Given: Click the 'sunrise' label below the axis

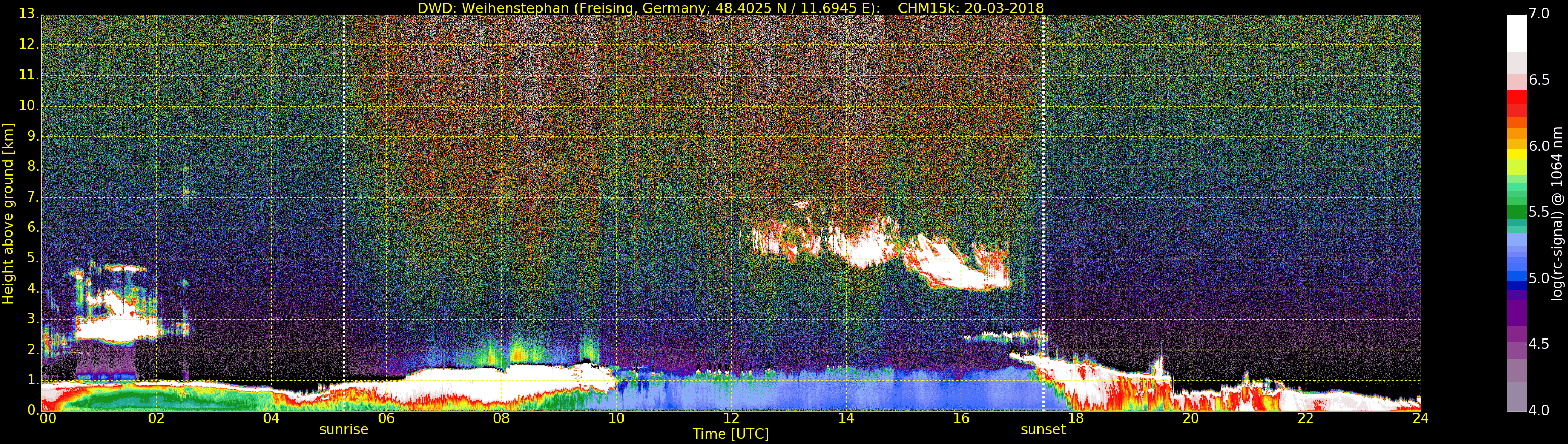Looking at the screenshot, I should [x=344, y=429].
